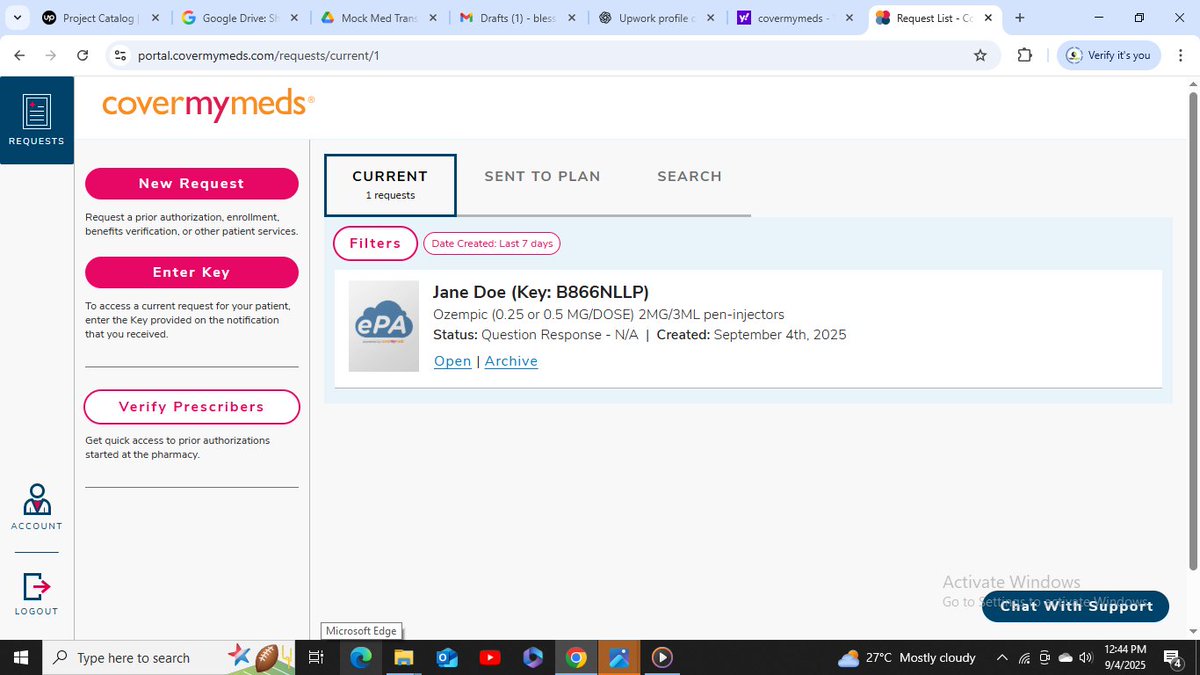Open the media player taskbar icon
The width and height of the screenshot is (1200, 675).
click(661, 657)
